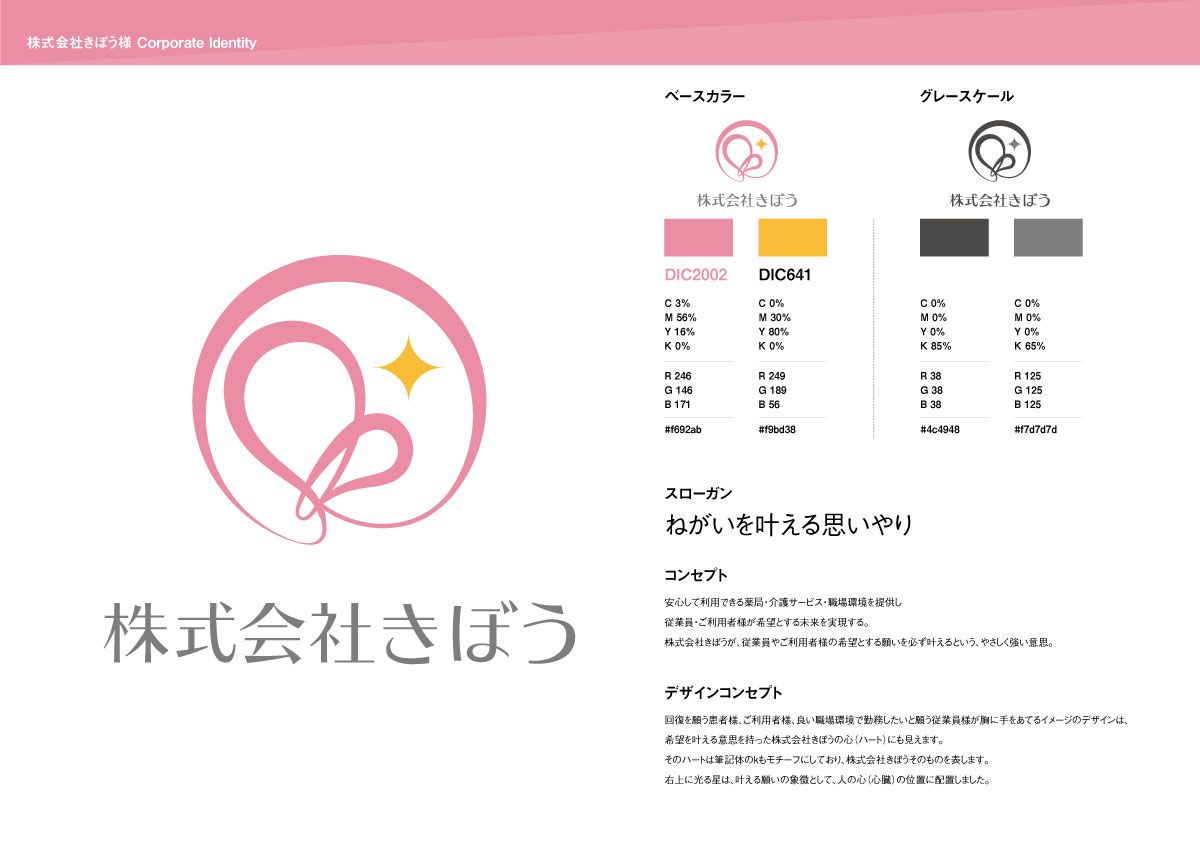Click the 'C 3%' value
1200x848 pixels.
click(678, 303)
